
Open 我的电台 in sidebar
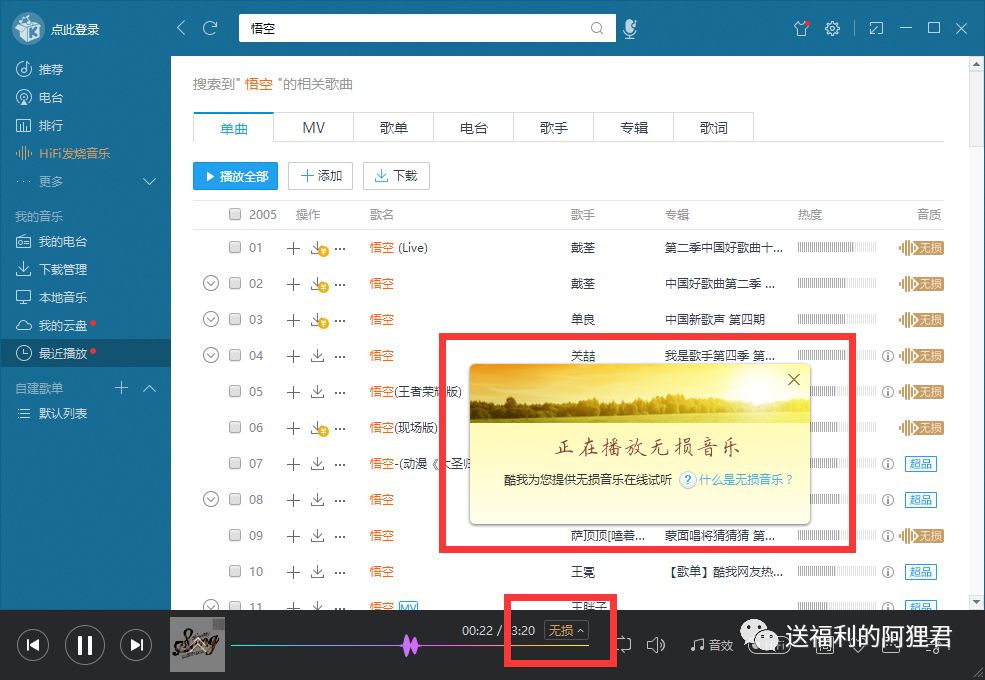(52, 241)
